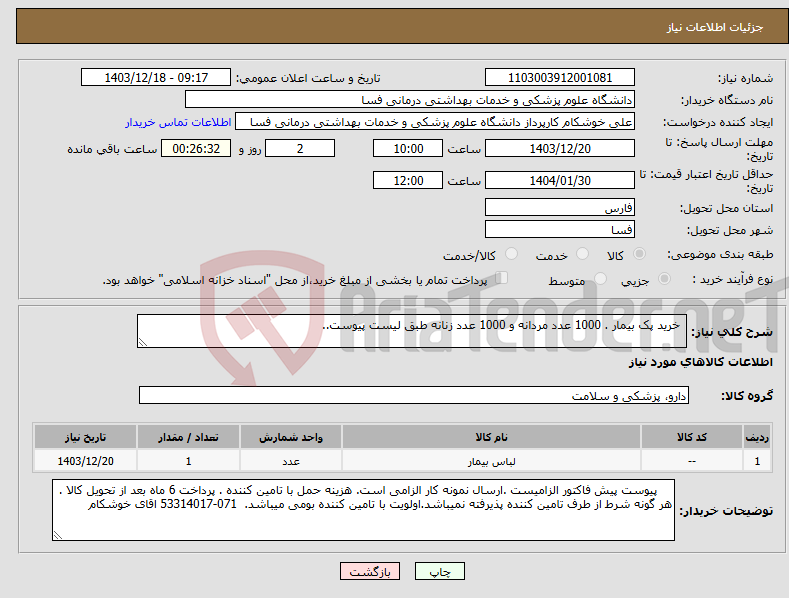Click the price validity date 1404/01/30 field
Image resolution: width=789 pixels, height=598 pixels.
(560, 180)
